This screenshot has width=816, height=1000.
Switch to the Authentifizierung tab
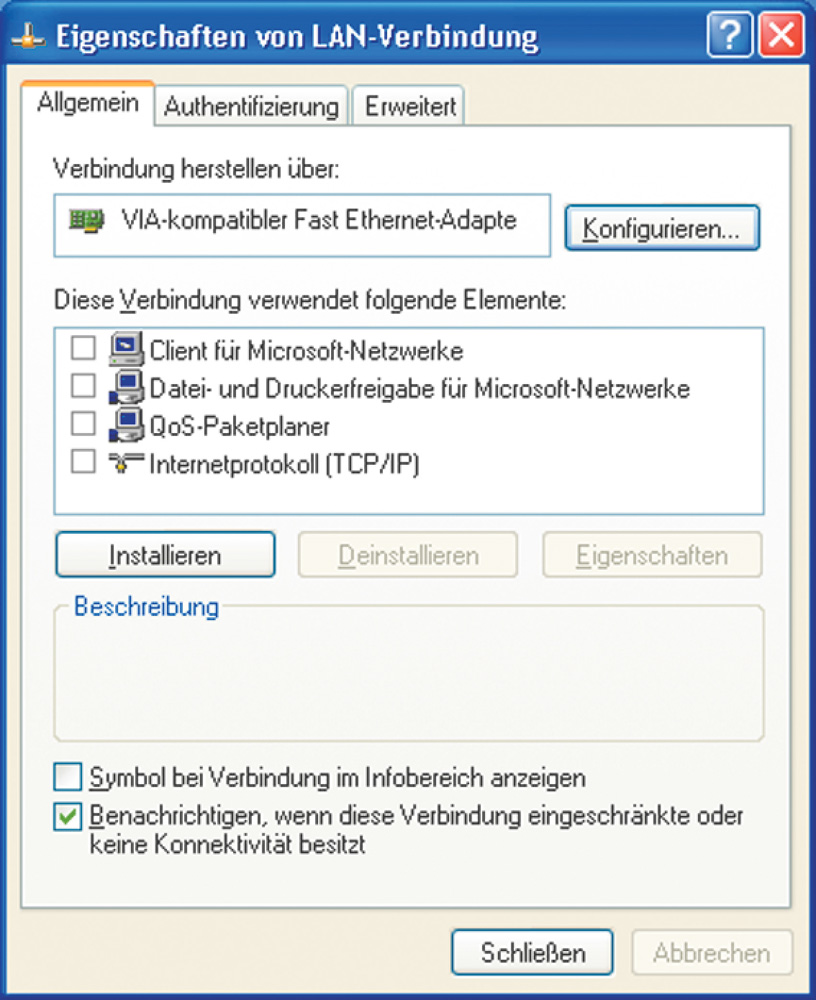(x=251, y=106)
